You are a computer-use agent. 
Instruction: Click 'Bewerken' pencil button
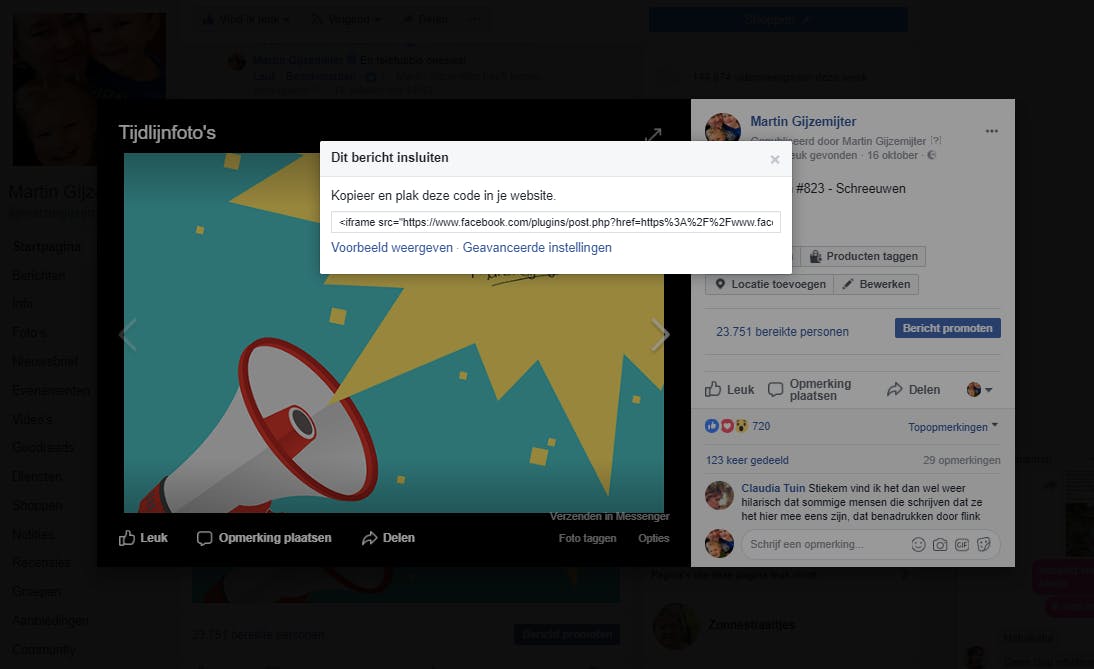[x=876, y=284]
